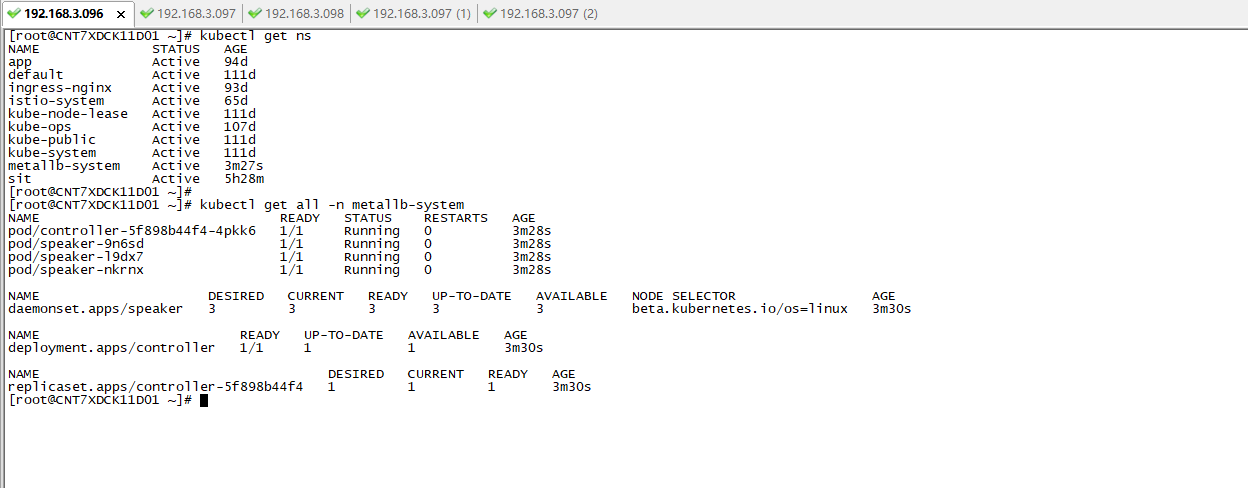Click the 'pod/speaker-l9dx7' pod name

click(76, 257)
